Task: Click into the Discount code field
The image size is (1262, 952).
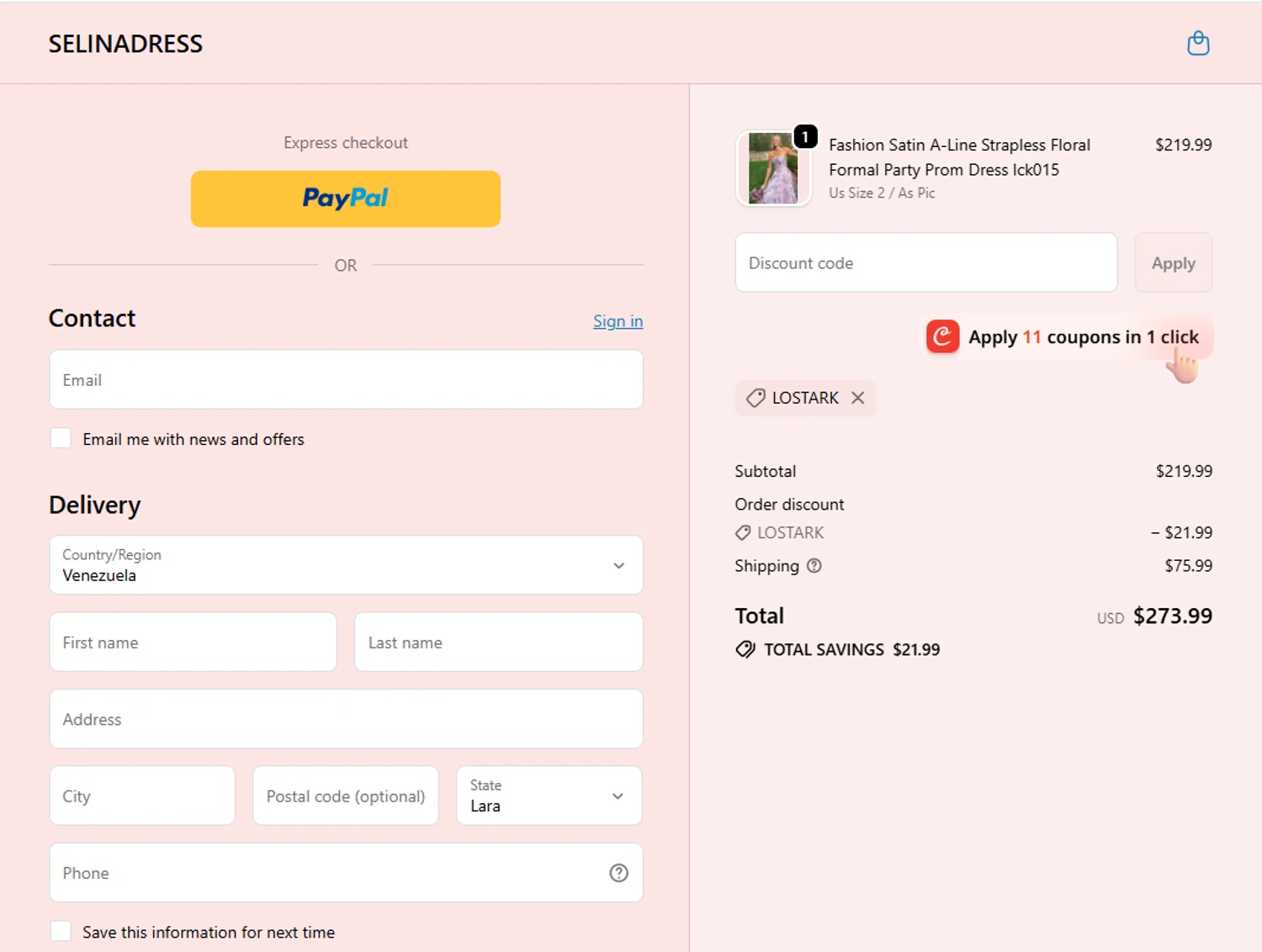Action: pyautogui.click(x=926, y=263)
